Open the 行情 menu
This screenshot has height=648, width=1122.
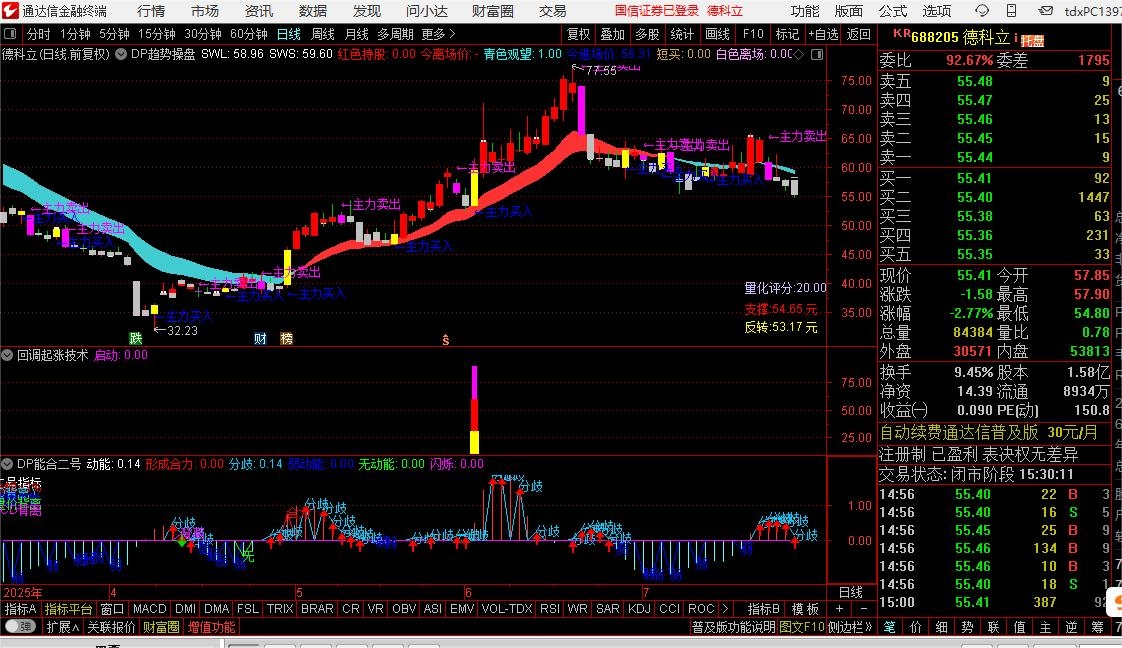click(x=151, y=11)
